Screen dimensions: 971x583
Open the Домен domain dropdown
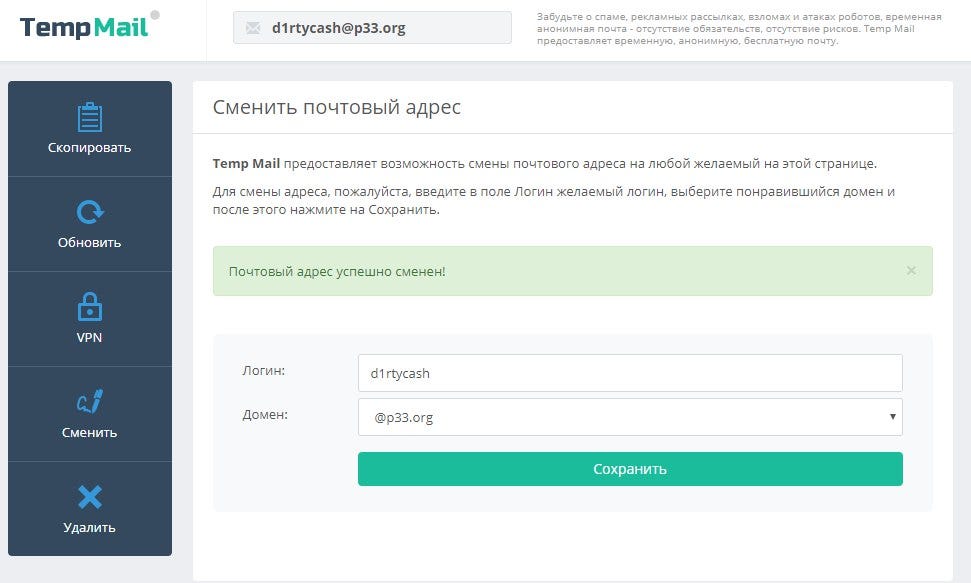pos(630,417)
